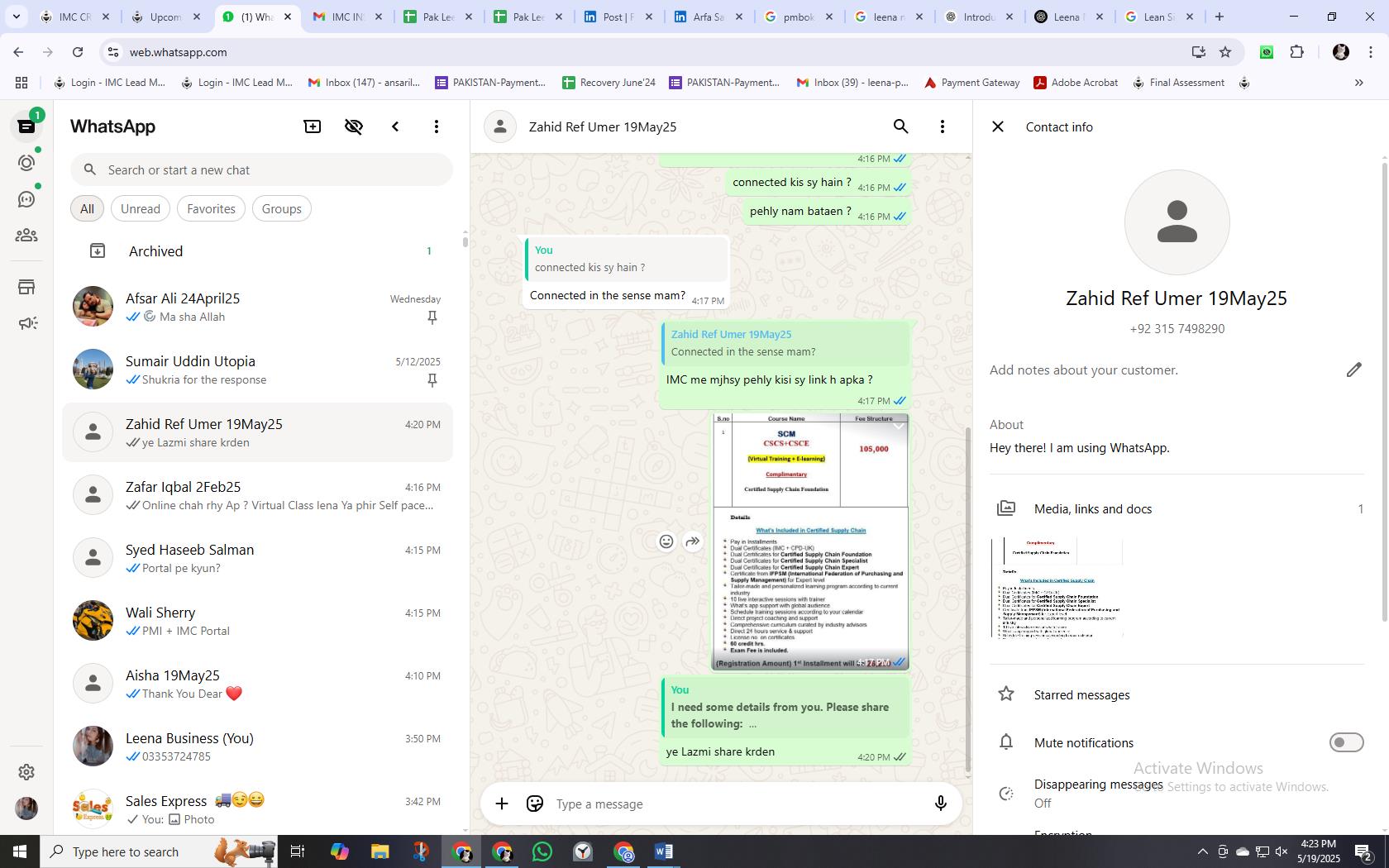Open WhatsApp Settings gear icon

point(26,771)
